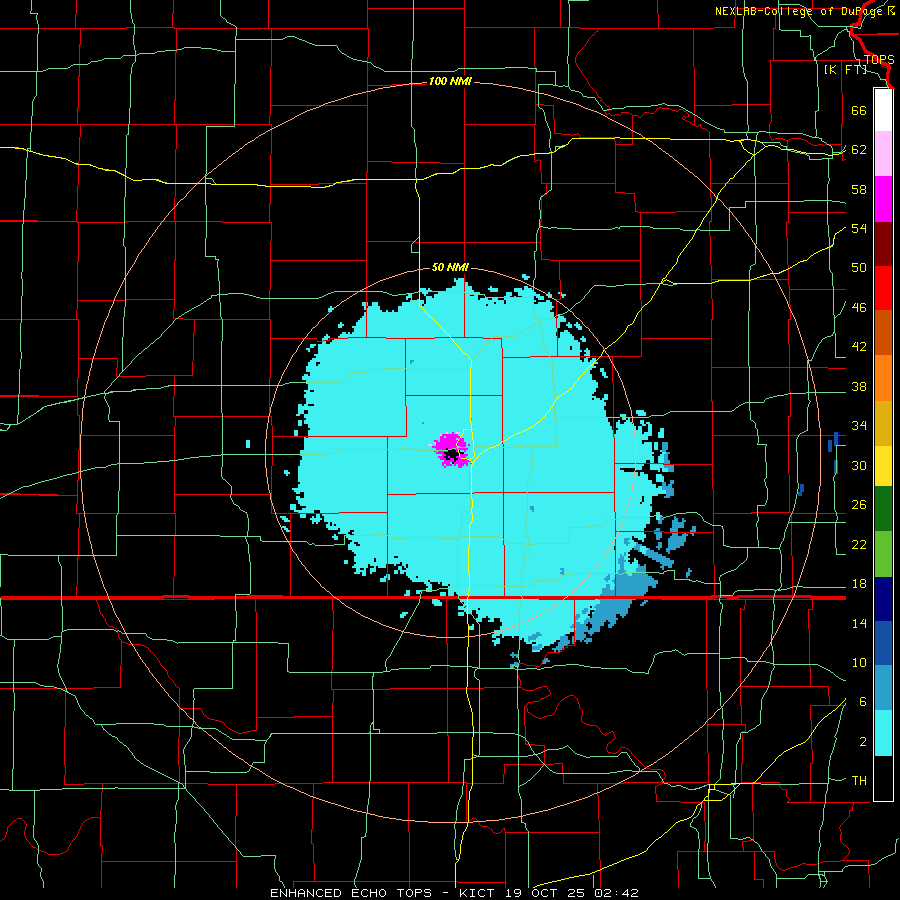Click the 50 NMI range ring label
This screenshot has width=900, height=900.
click(450, 267)
